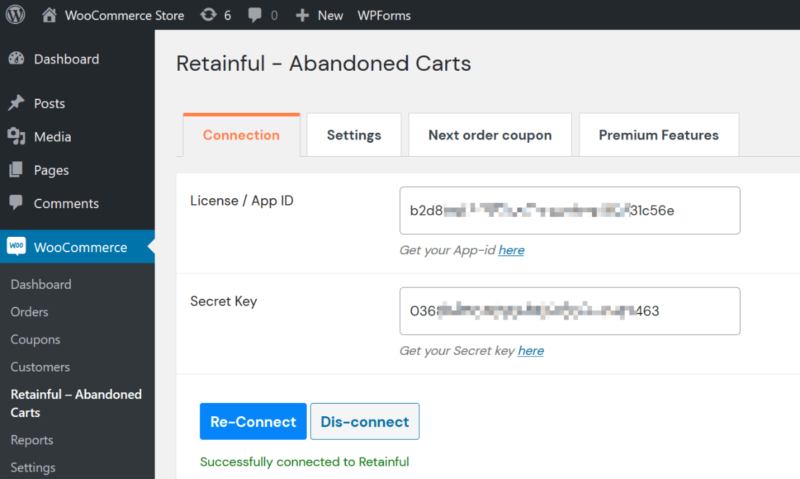Open the Next order coupon tab
Image resolution: width=800 pixels, height=479 pixels.
490,135
